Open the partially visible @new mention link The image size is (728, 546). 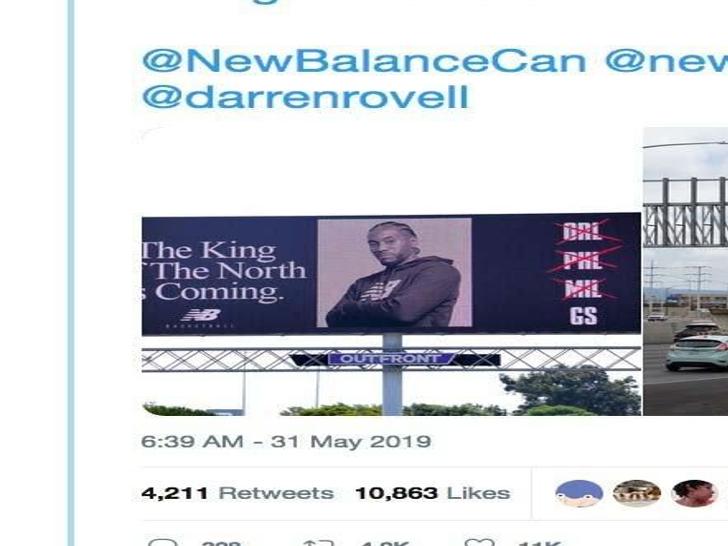click(x=667, y=61)
